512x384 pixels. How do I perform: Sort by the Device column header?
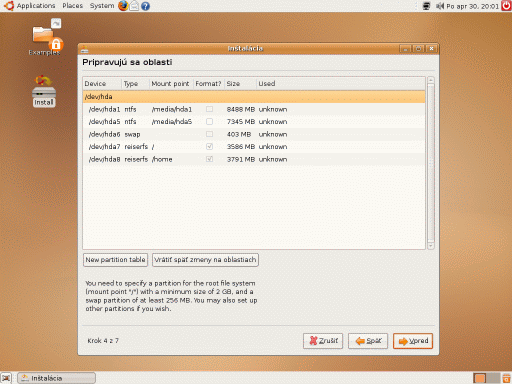102,84
